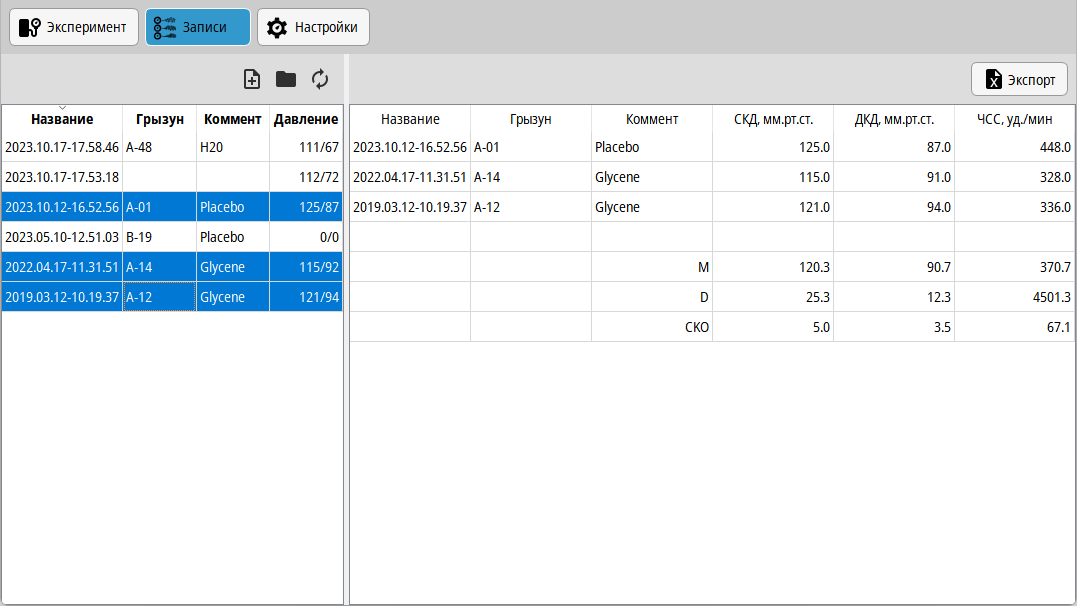Toggle selection of record 2023.10.12-16.52.56
This screenshot has height=606, width=1077.
[62, 207]
